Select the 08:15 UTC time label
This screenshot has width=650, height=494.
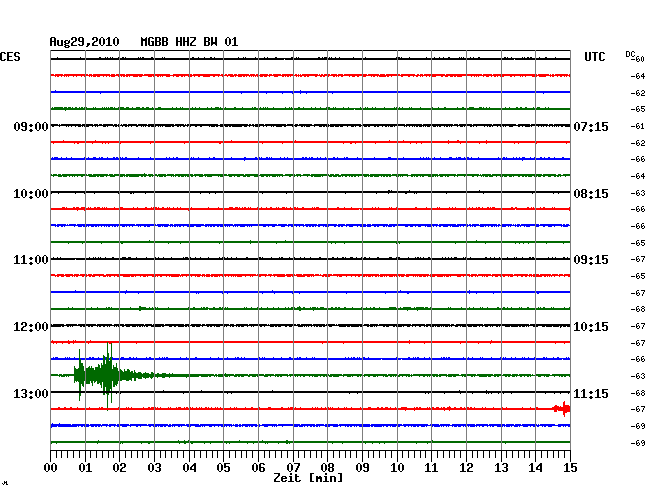(591, 194)
